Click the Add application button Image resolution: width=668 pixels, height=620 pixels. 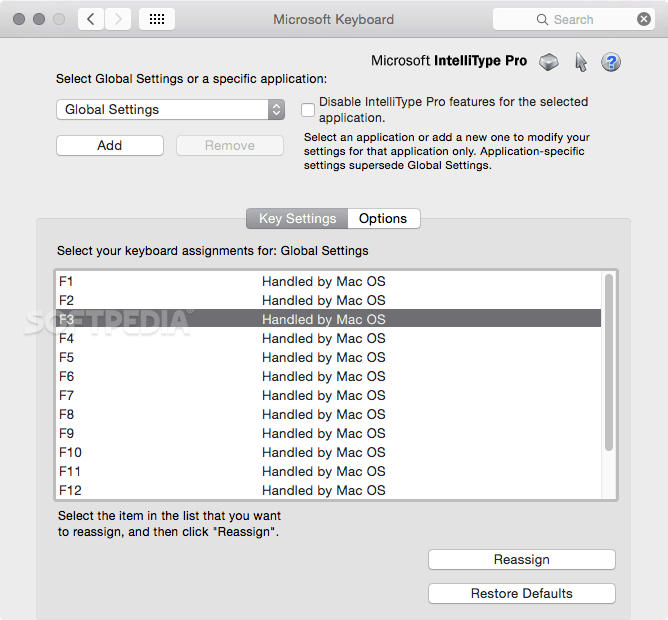pos(110,145)
